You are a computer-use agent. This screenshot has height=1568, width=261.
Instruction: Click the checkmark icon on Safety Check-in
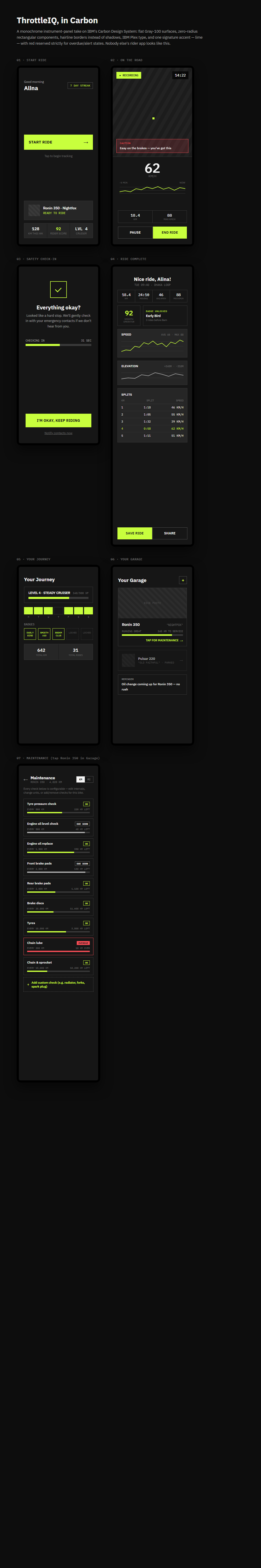pyautogui.click(x=58, y=290)
